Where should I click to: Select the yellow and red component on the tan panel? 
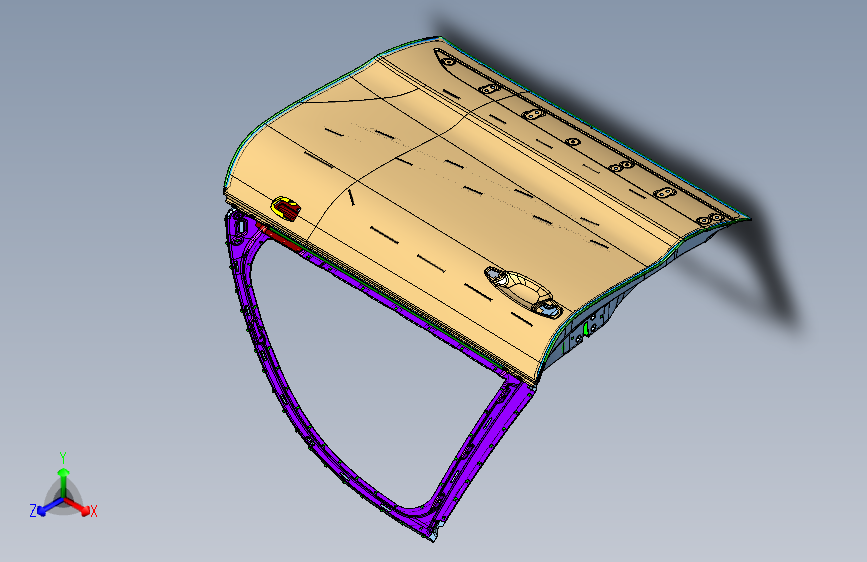[285, 208]
